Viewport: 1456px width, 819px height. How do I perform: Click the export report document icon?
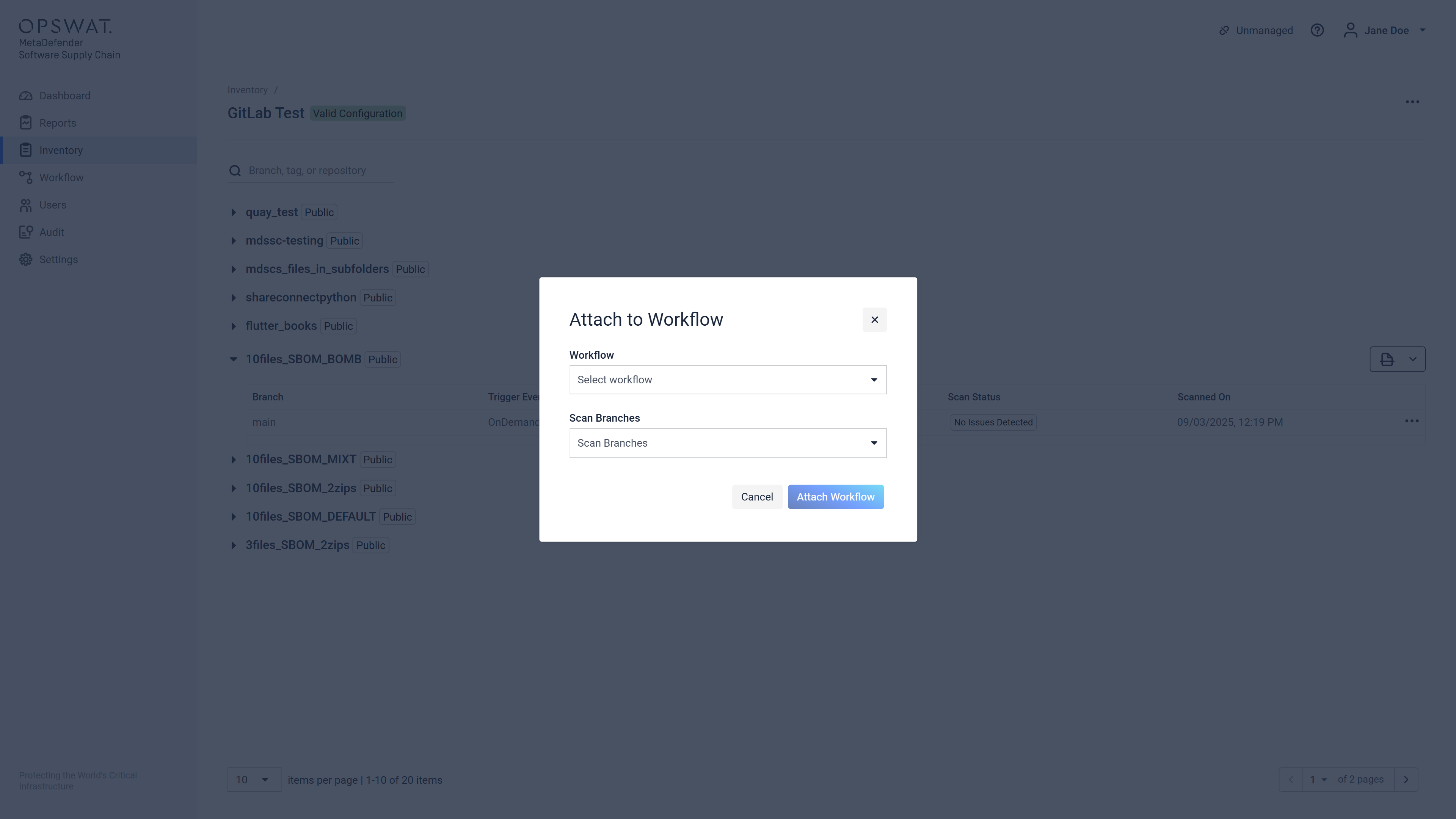click(x=1387, y=359)
